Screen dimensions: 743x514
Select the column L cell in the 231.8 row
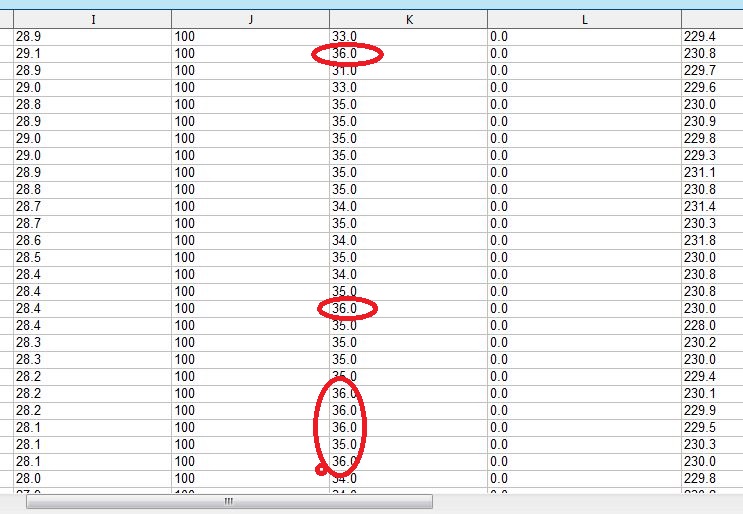[584, 240]
